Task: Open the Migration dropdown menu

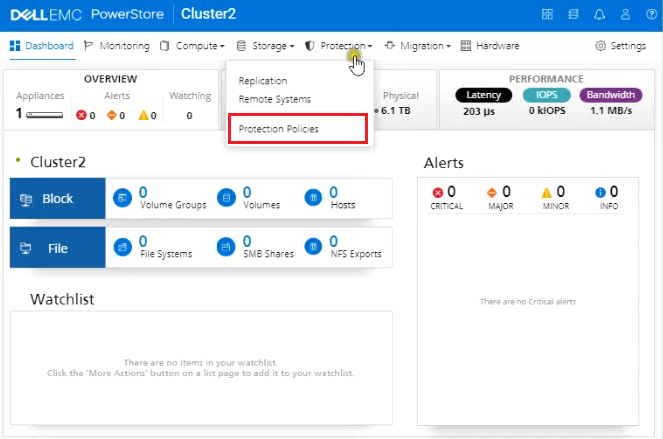Action: click(x=418, y=46)
